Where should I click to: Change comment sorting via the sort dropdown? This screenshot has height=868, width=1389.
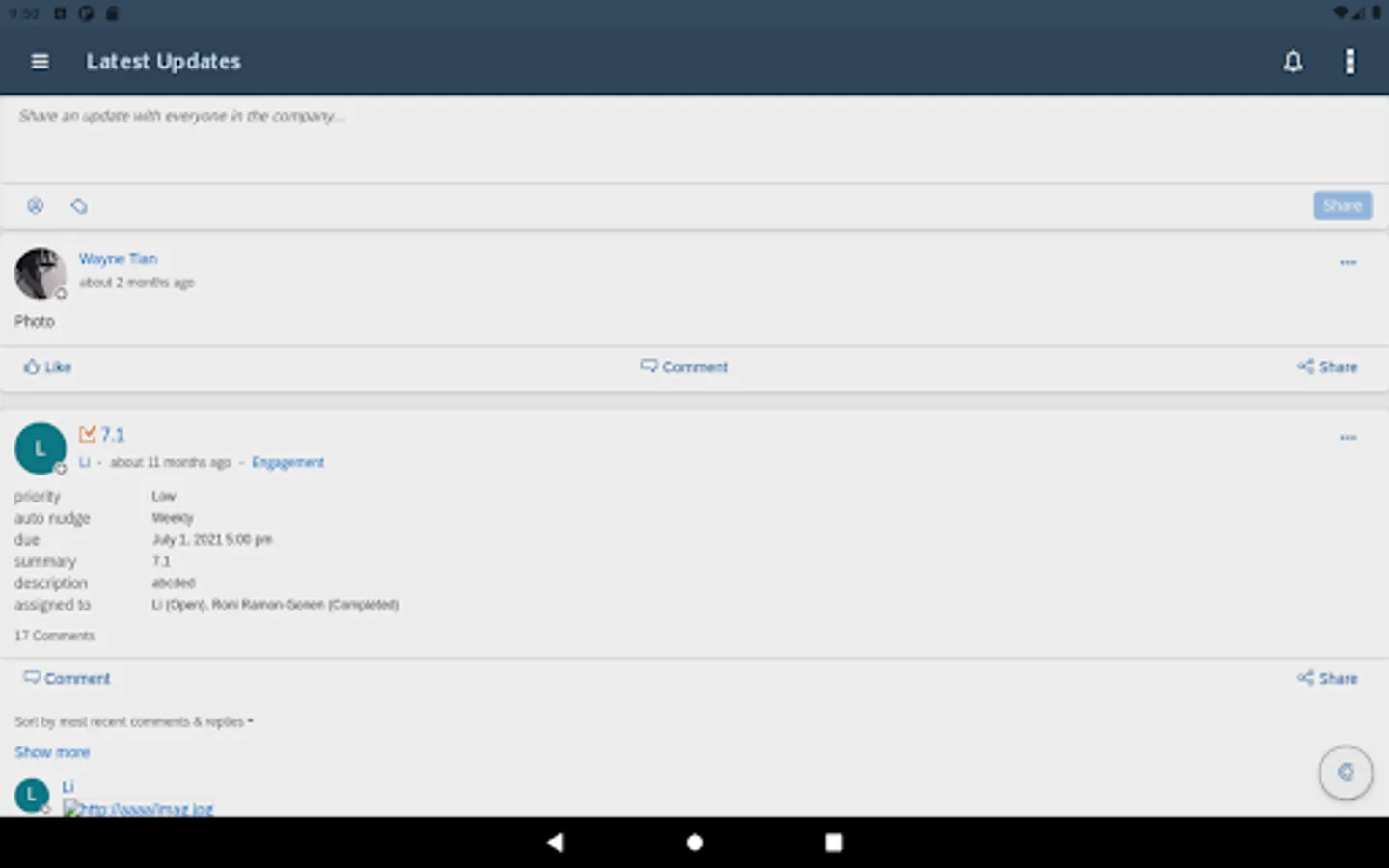[133, 720]
